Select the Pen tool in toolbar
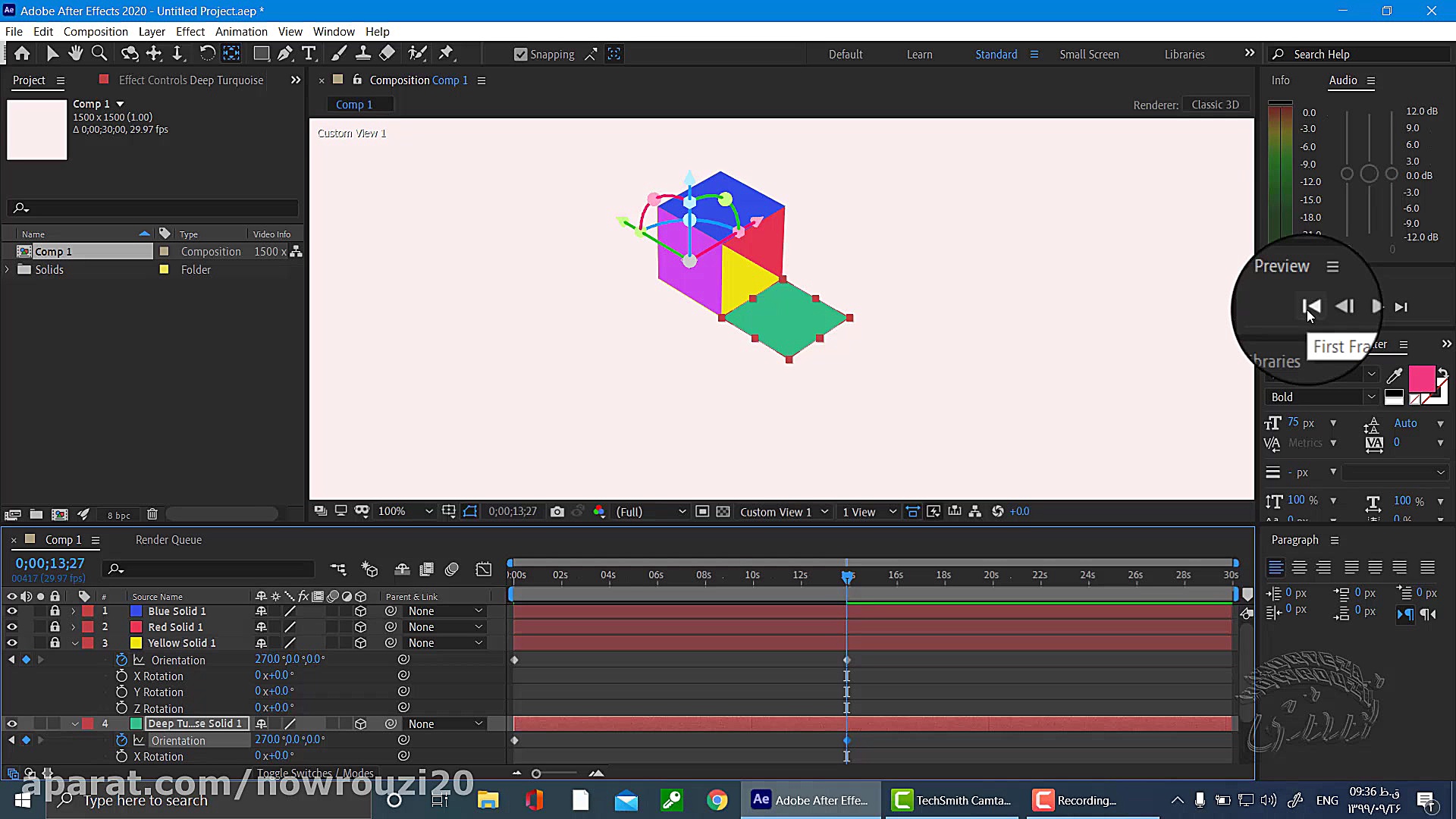 pyautogui.click(x=285, y=54)
